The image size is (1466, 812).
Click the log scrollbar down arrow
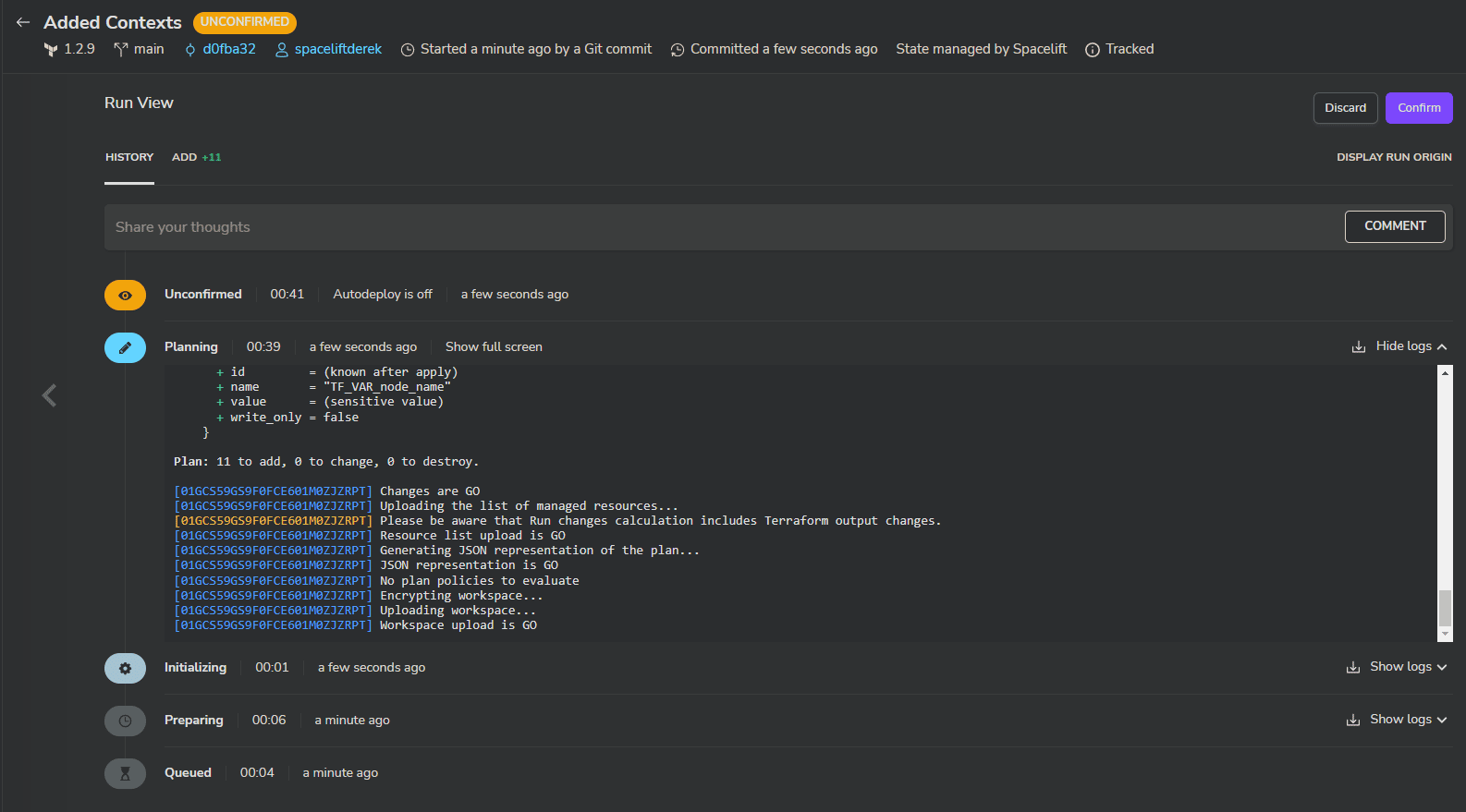1446,634
